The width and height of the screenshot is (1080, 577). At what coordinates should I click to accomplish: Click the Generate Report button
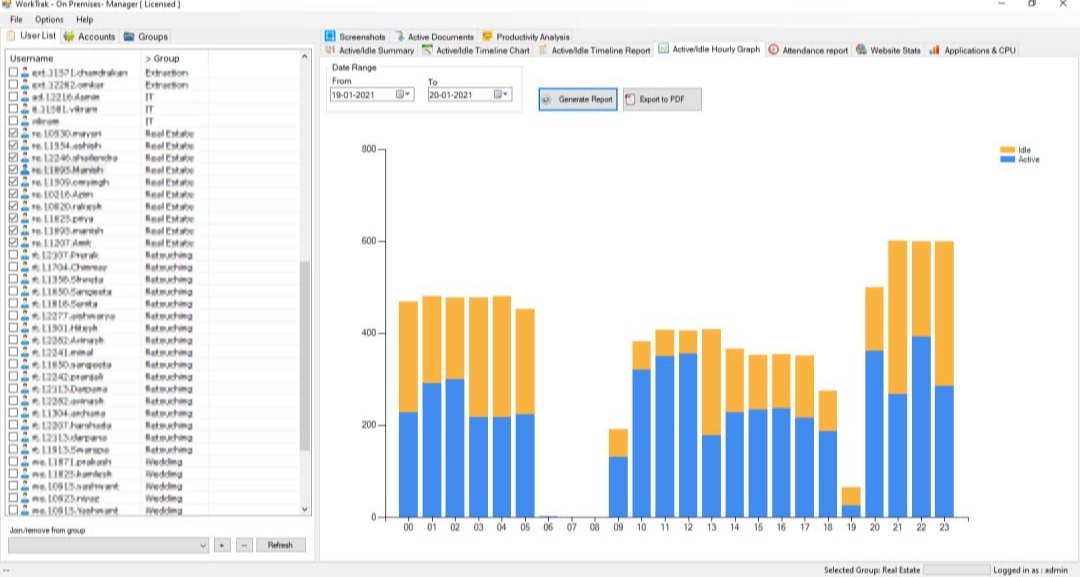578,99
